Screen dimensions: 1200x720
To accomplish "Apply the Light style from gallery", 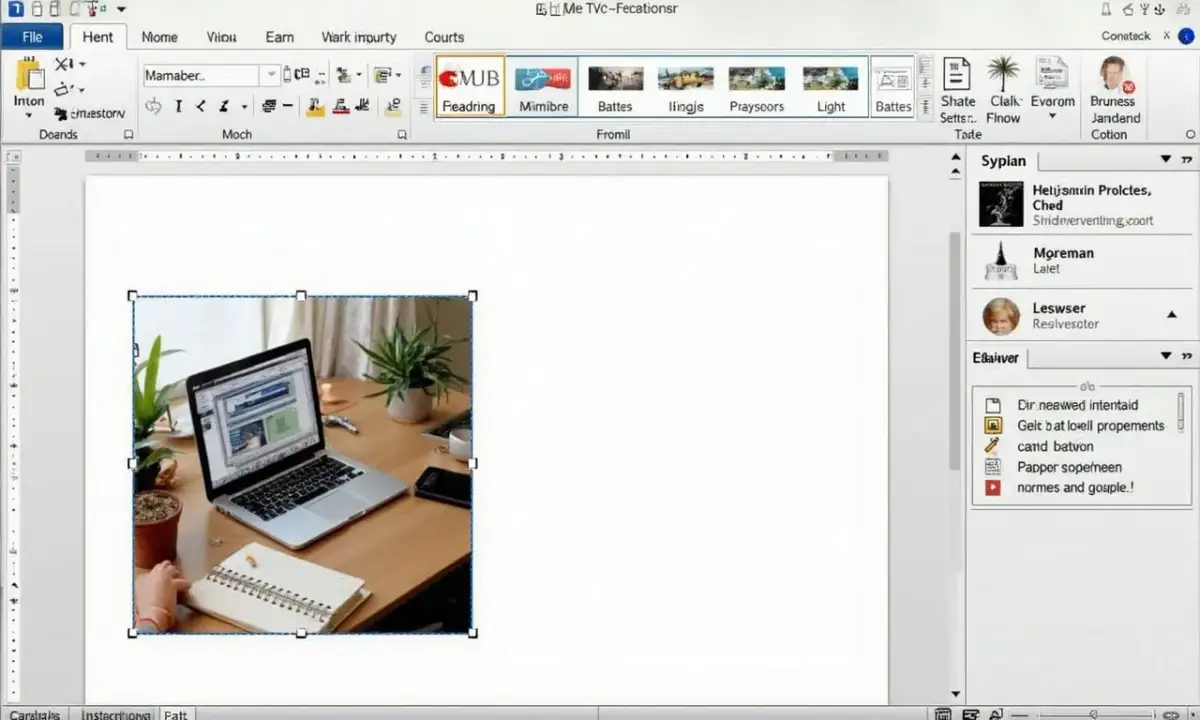I will (x=830, y=87).
